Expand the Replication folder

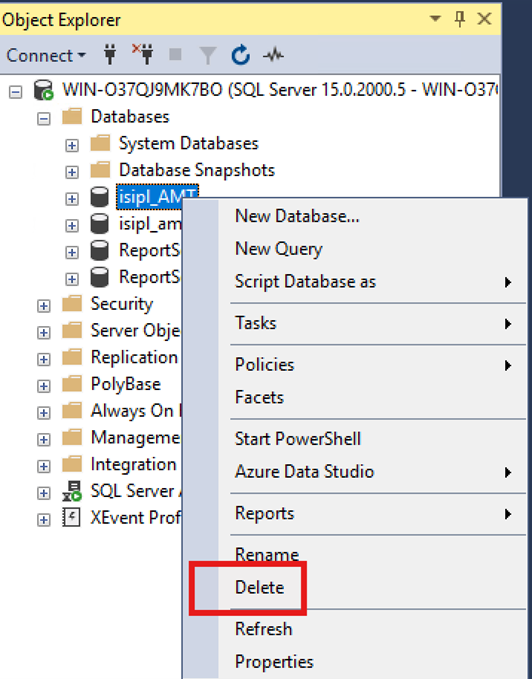click(44, 359)
